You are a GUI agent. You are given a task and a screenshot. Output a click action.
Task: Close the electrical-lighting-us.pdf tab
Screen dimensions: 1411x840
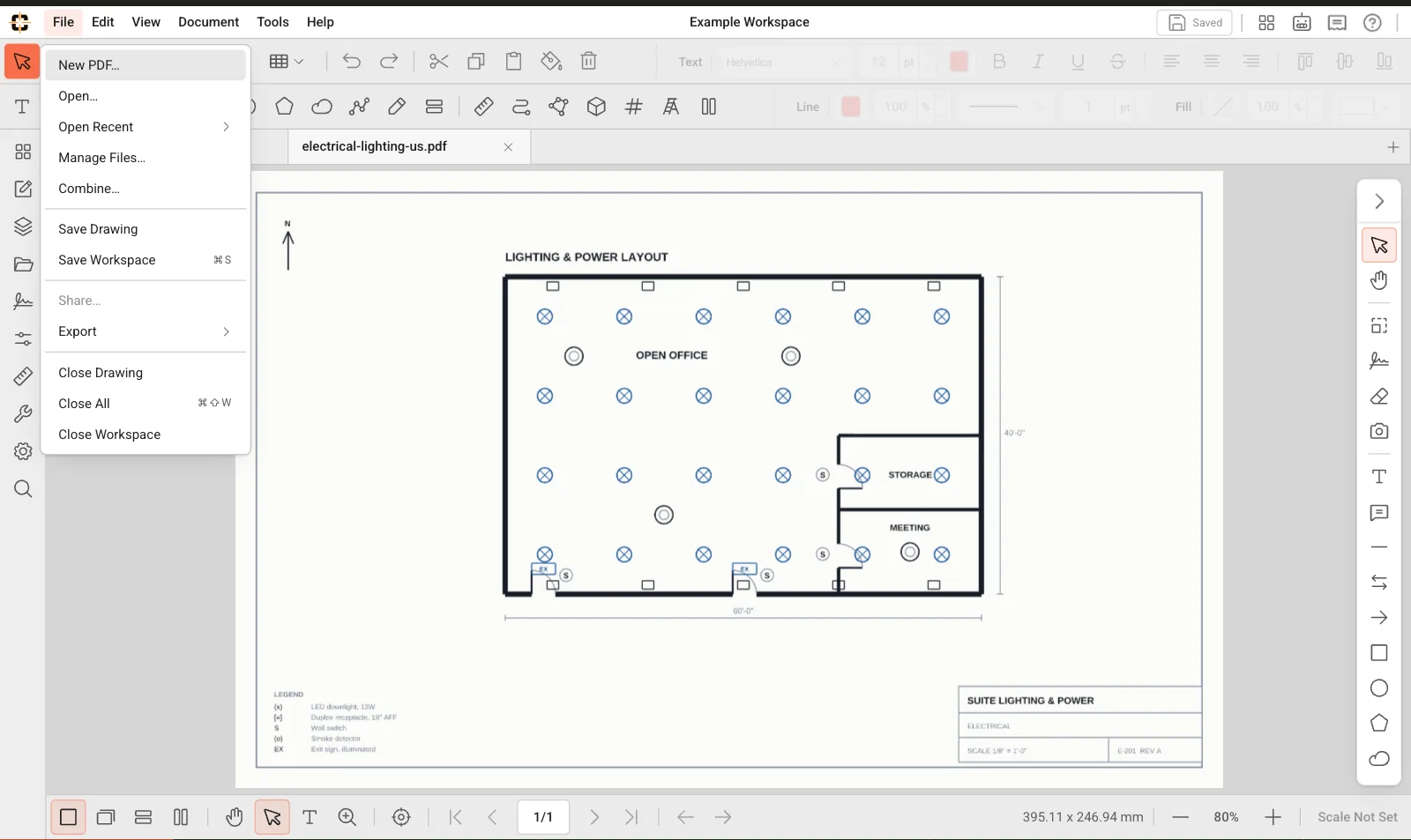[x=508, y=147]
